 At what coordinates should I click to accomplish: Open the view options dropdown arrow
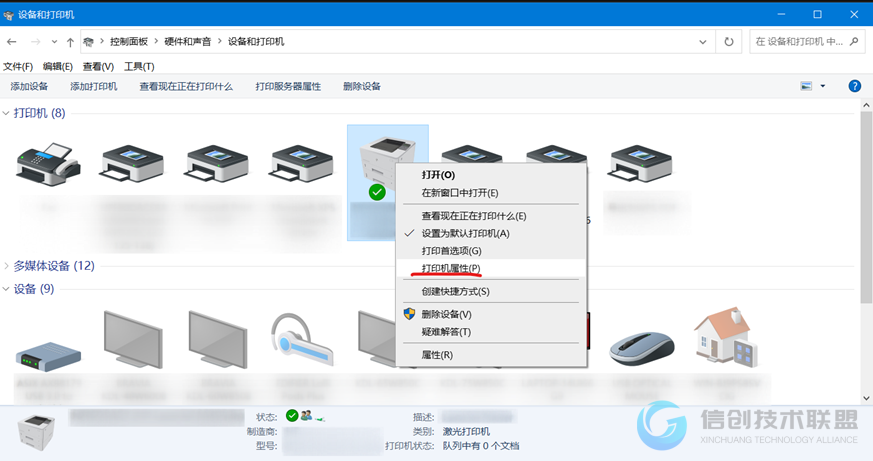tap(822, 86)
